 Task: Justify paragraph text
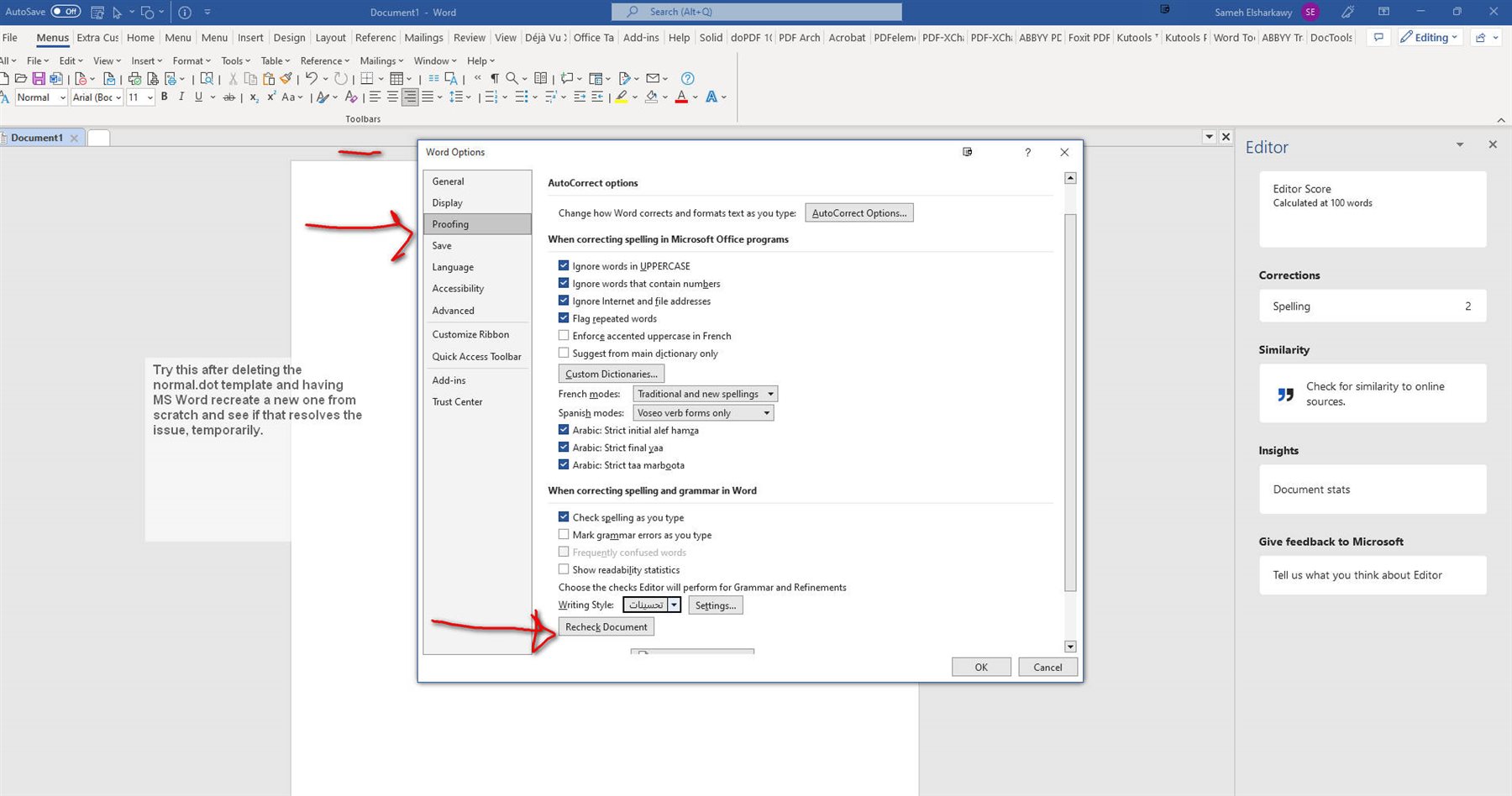click(x=428, y=97)
